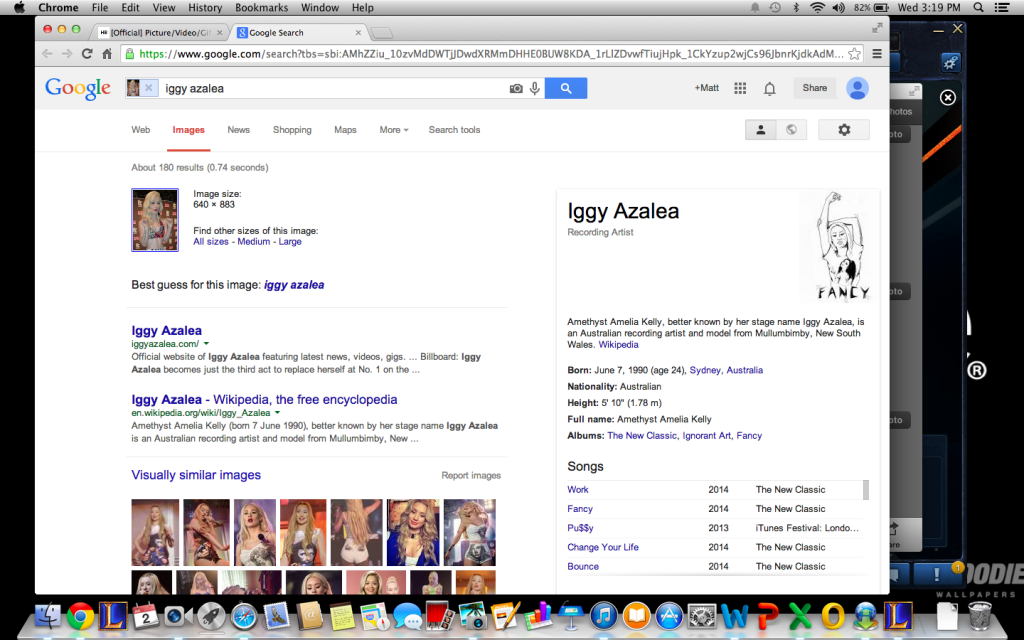
Task: Open the All sizes image link
Action: click(211, 242)
